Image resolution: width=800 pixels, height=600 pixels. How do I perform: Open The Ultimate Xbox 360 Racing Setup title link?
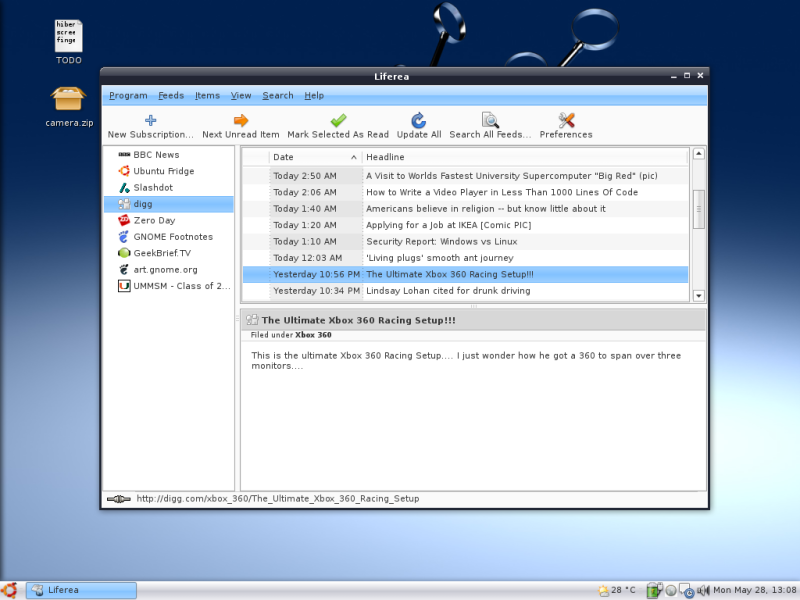point(358,320)
